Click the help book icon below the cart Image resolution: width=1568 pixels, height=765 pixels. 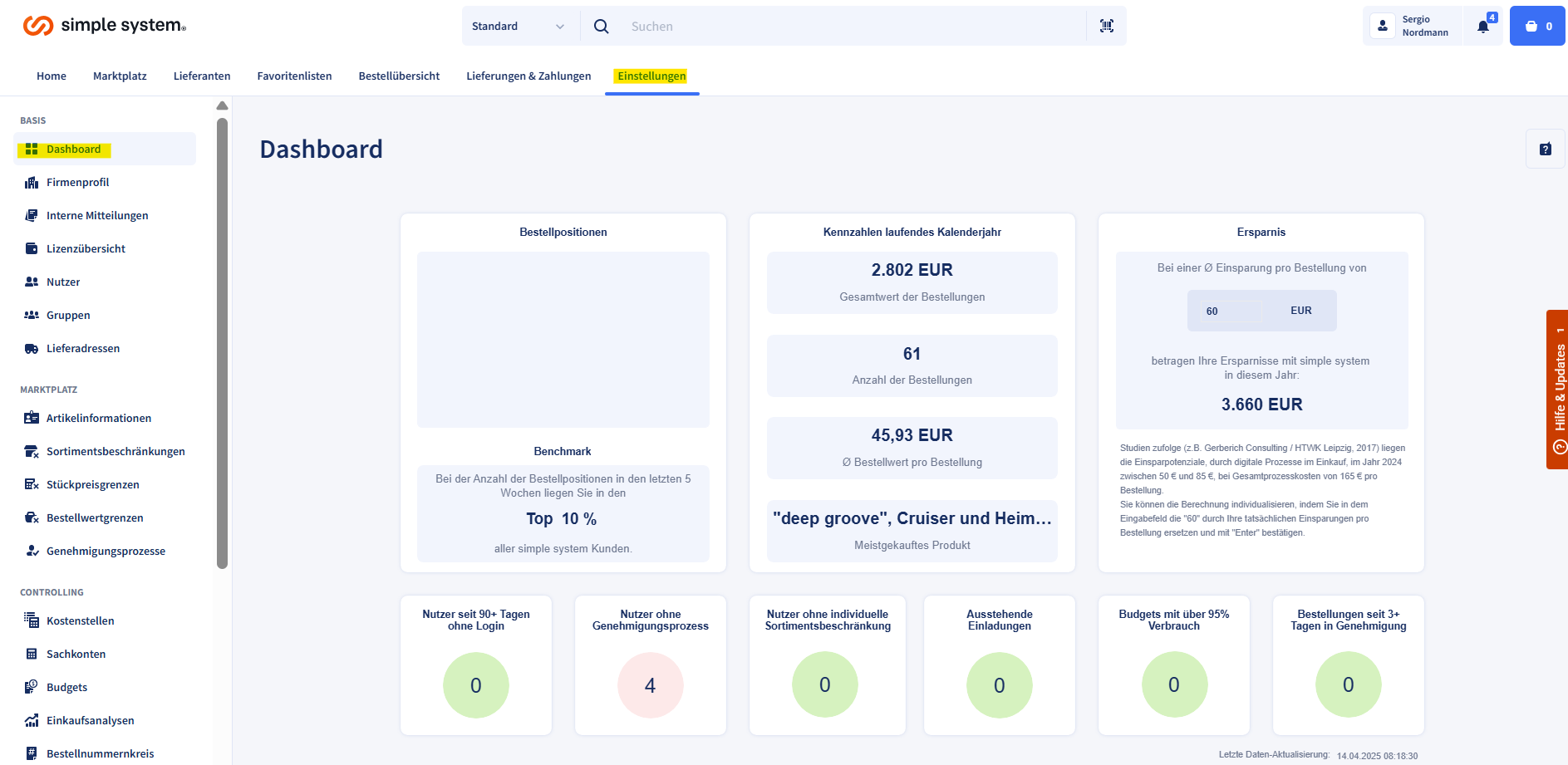tap(1545, 150)
